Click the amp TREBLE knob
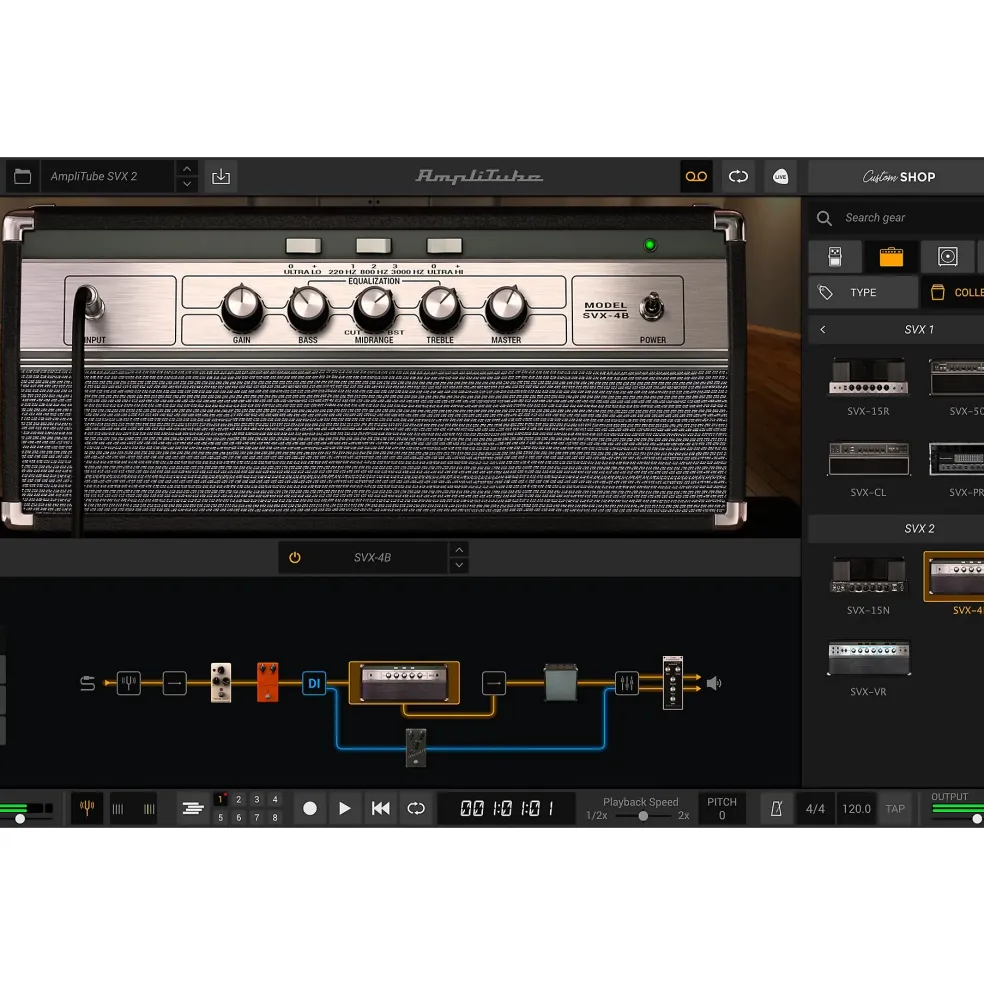Viewport: 984px width, 985px height. click(x=440, y=307)
